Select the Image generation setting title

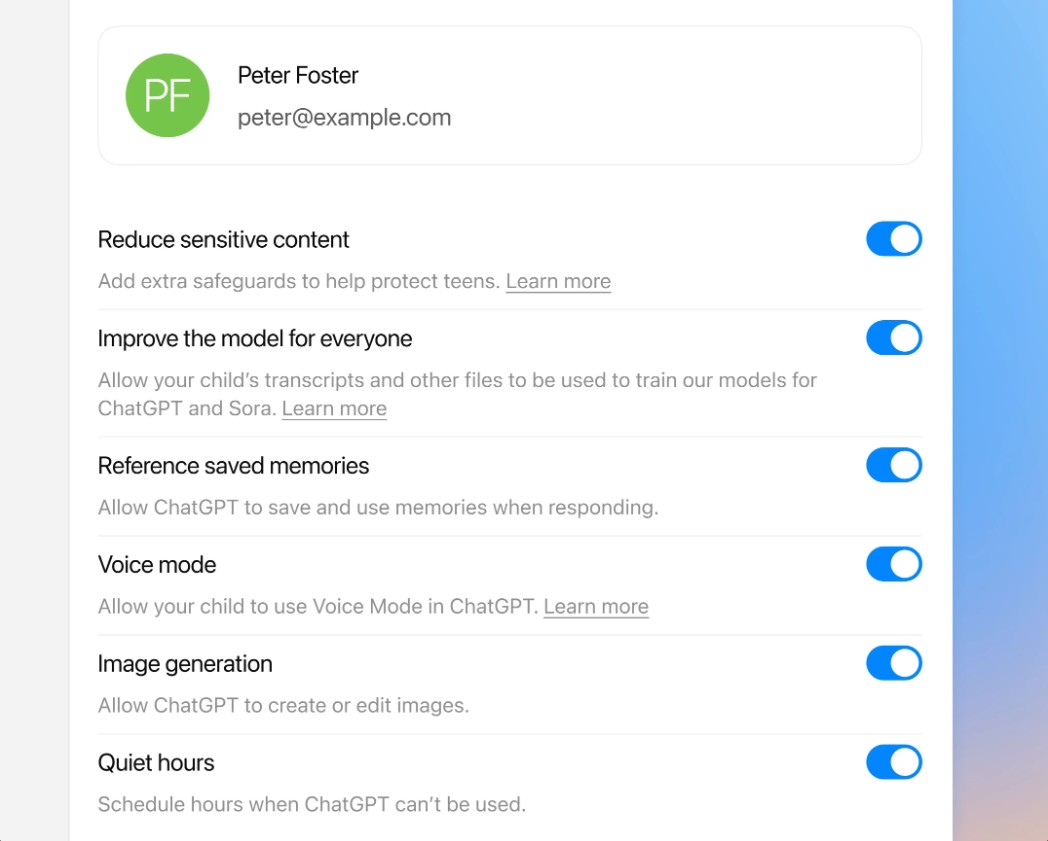tap(185, 664)
